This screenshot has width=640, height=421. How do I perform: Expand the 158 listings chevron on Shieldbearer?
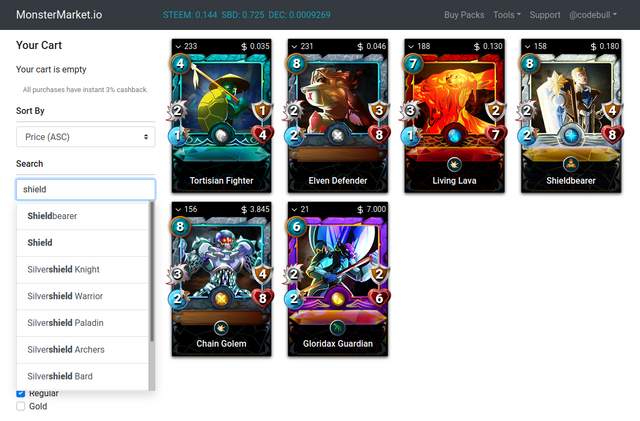527,47
